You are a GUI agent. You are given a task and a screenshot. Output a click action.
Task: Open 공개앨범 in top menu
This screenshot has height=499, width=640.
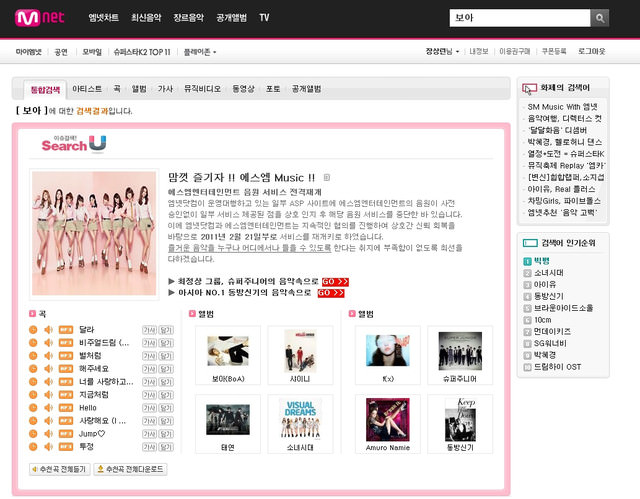231,18
